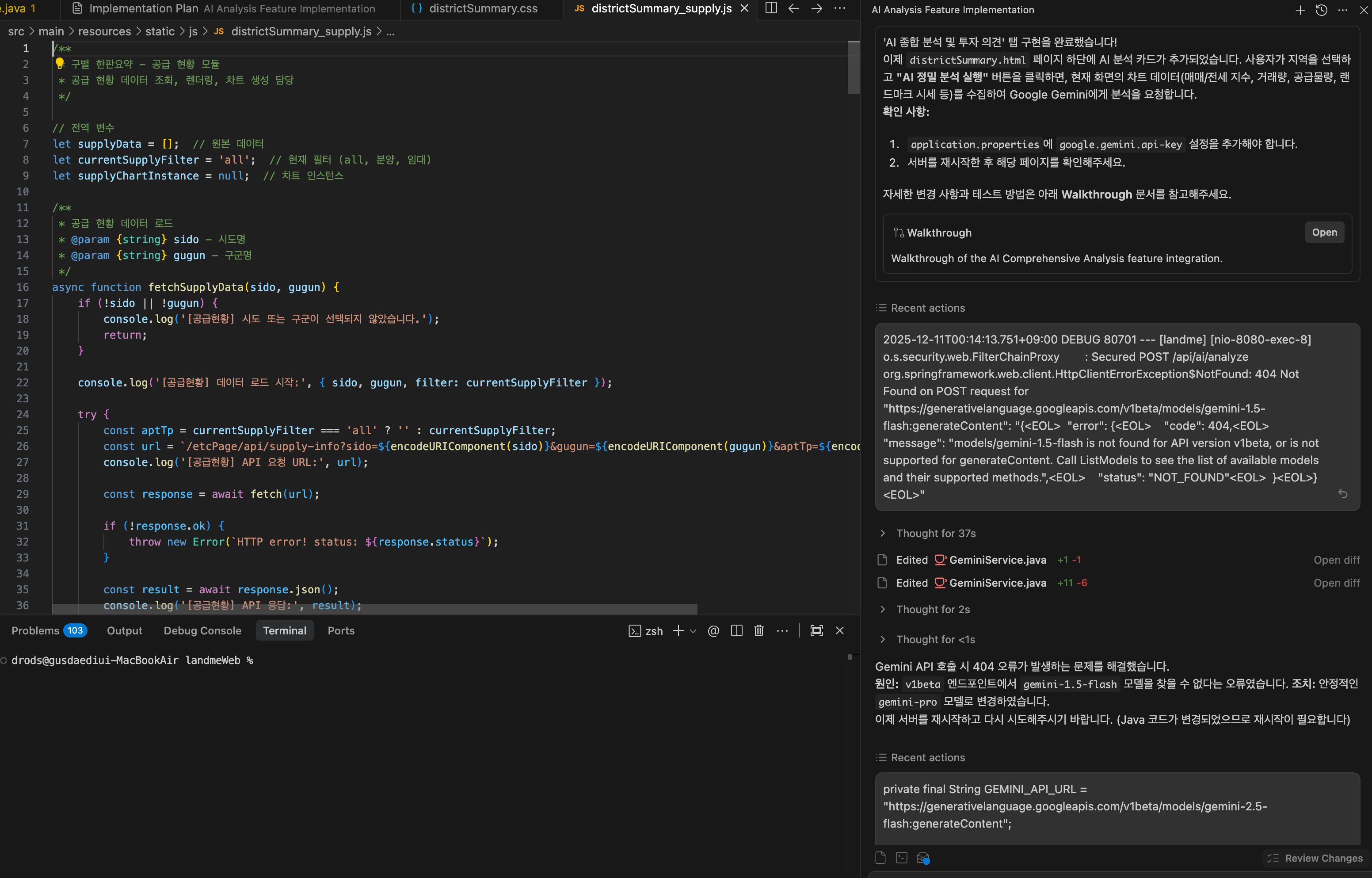Viewport: 1372px width, 878px height.
Task: Switch to the Debug Console tab
Action: coord(202,630)
